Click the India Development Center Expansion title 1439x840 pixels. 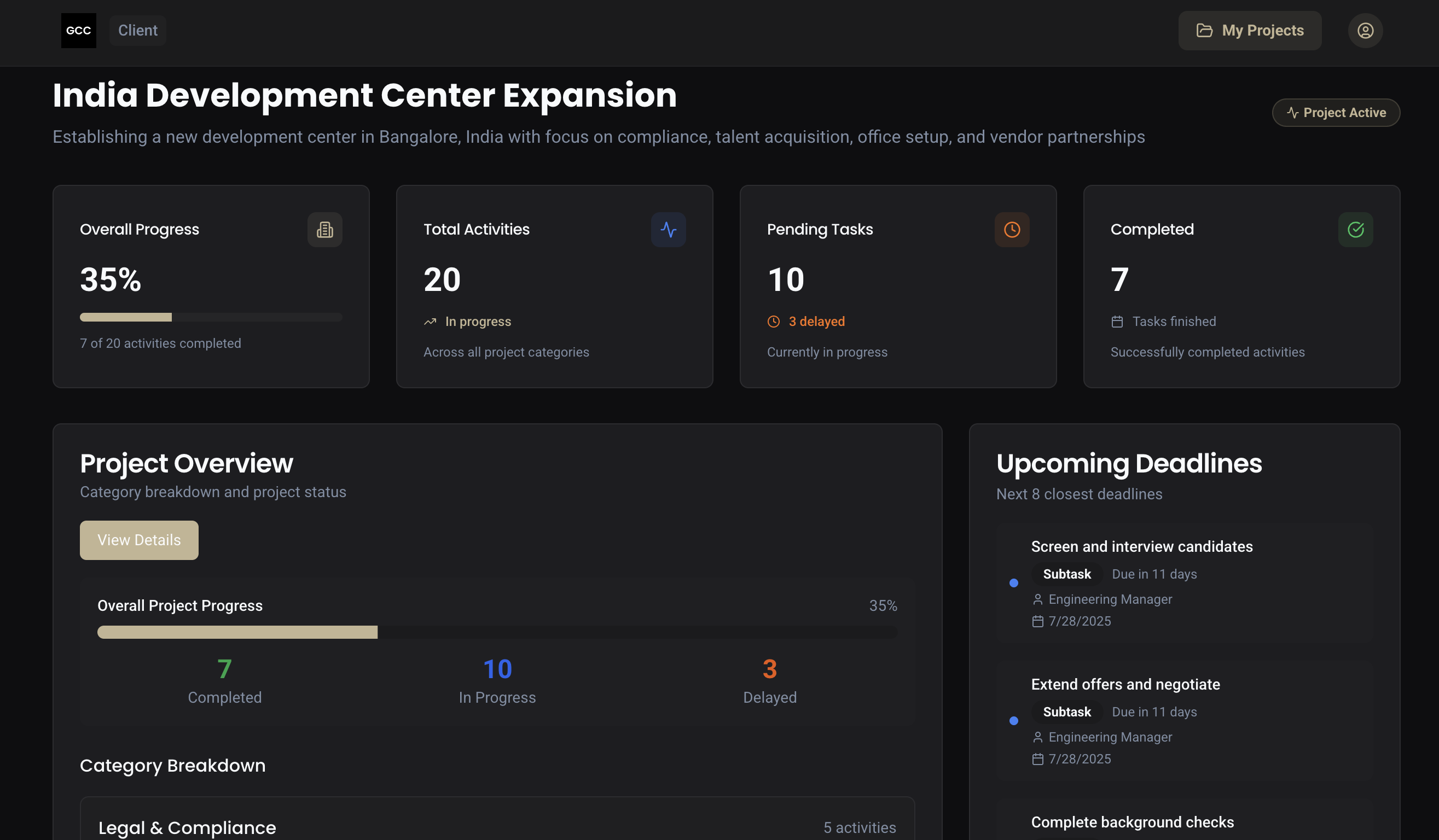point(364,95)
